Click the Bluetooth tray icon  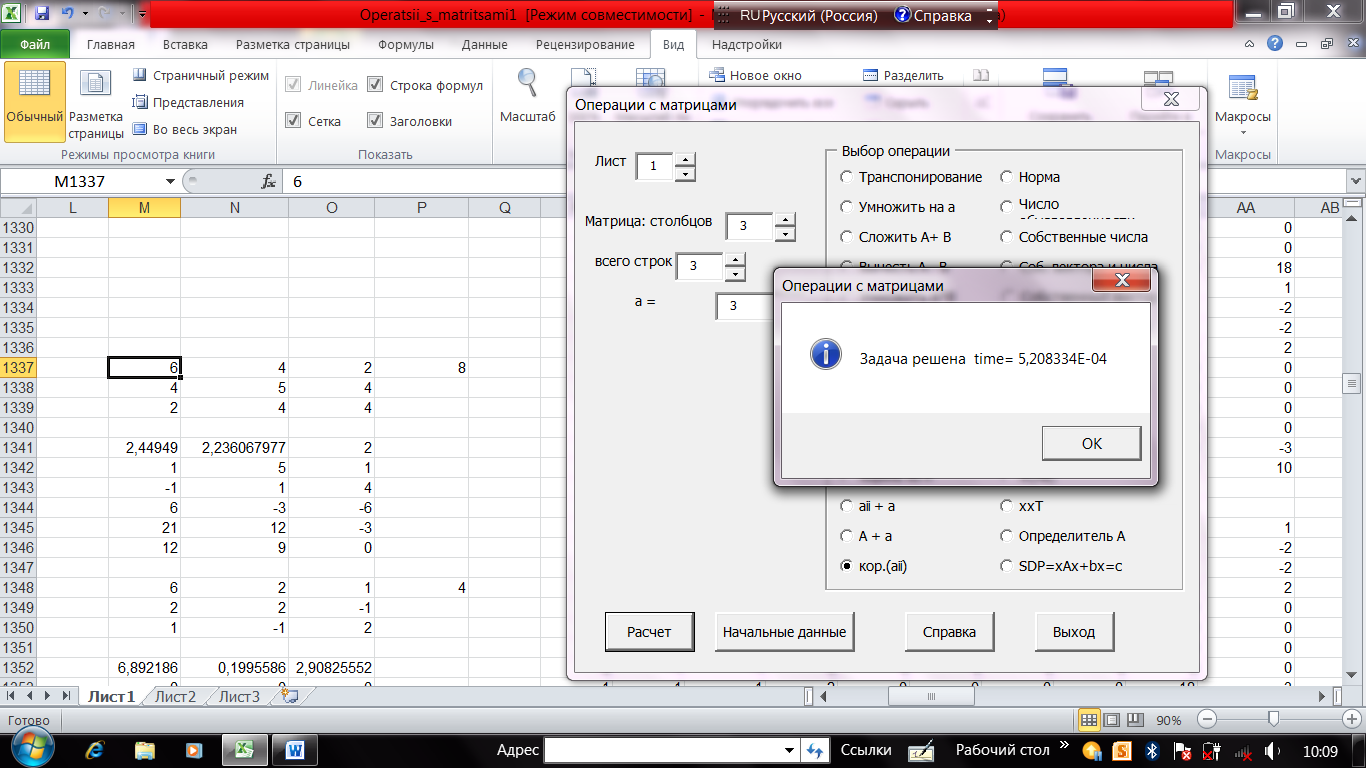click(1152, 750)
